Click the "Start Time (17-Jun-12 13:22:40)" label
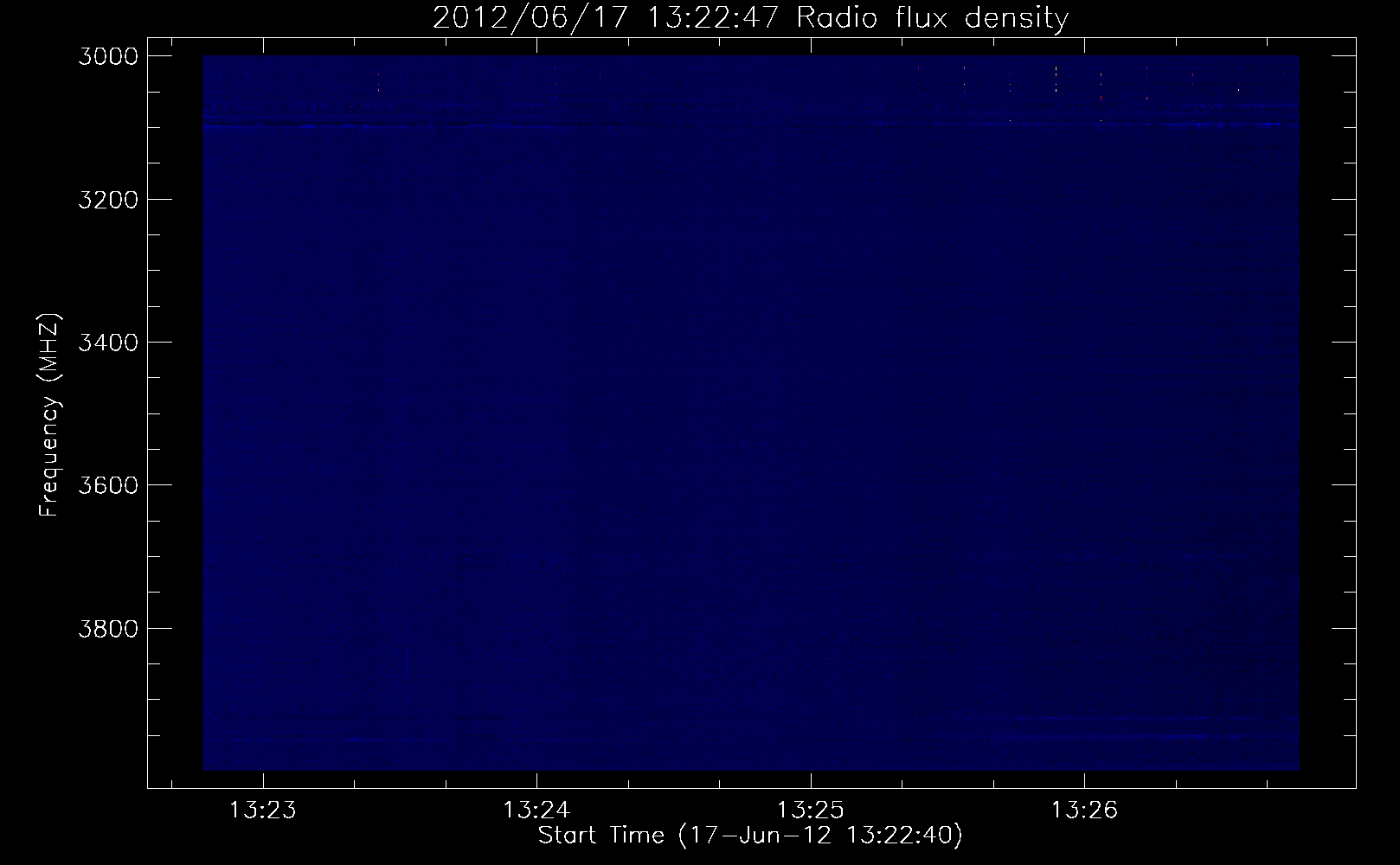This screenshot has width=1400, height=865. coord(750,836)
